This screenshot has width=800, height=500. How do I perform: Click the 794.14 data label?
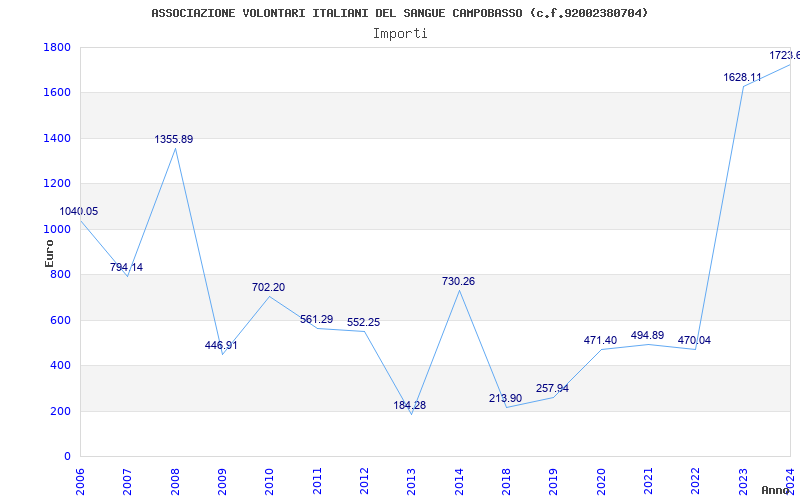pyautogui.click(x=127, y=267)
